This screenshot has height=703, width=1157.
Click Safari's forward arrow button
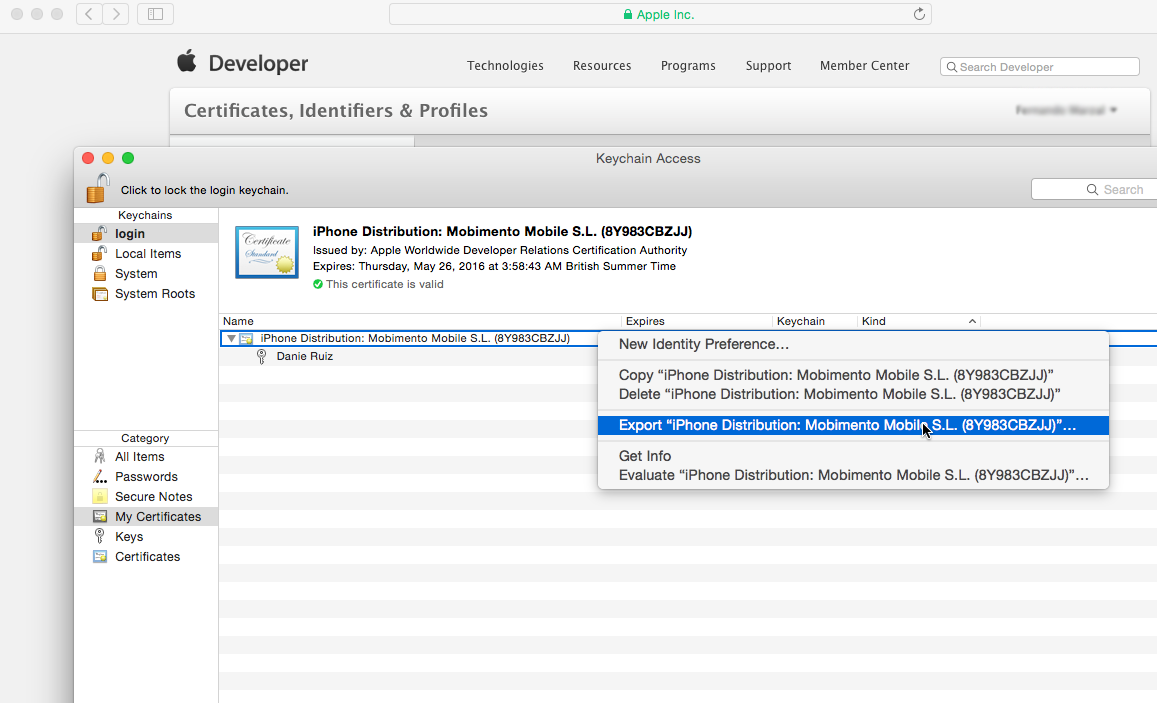tap(116, 14)
